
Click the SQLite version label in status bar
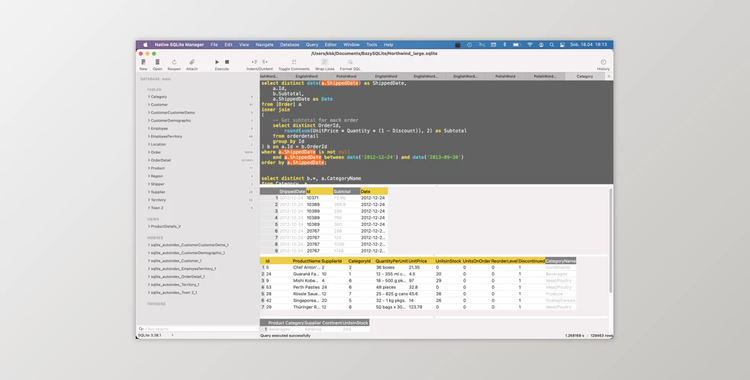pyautogui.click(x=150, y=335)
